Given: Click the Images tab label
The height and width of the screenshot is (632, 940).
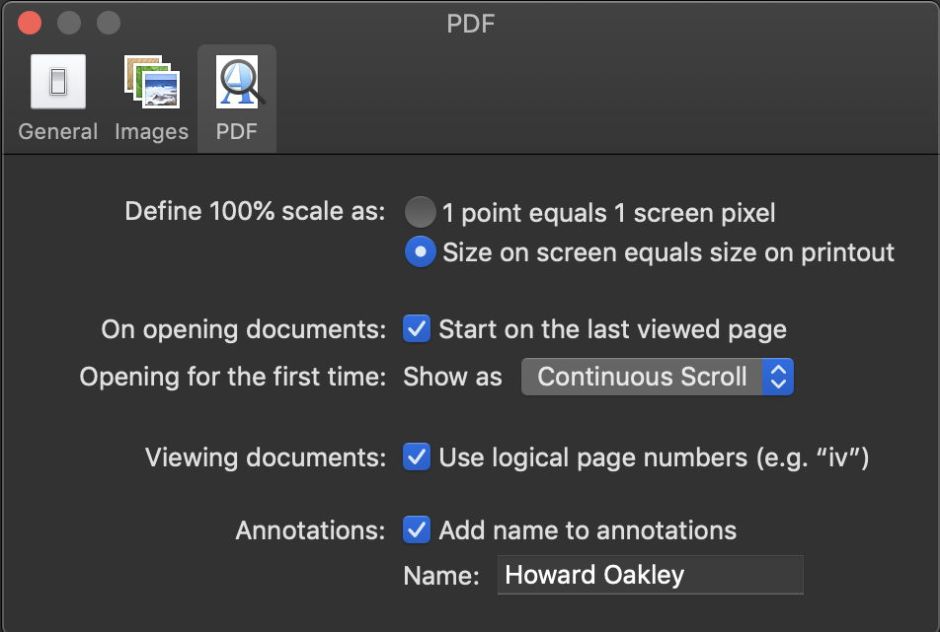Looking at the screenshot, I should click(150, 131).
